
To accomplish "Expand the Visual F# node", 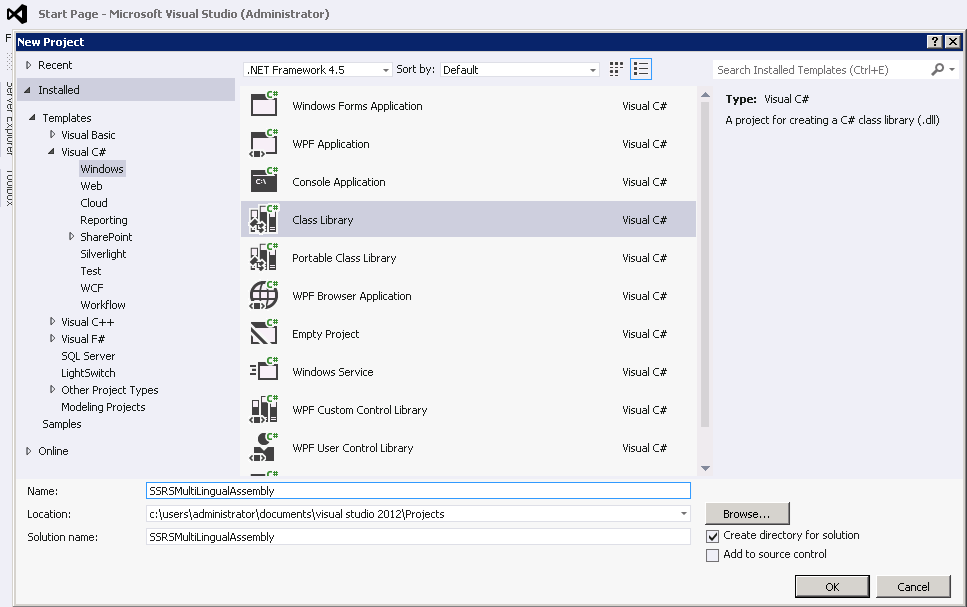I will (52, 338).
